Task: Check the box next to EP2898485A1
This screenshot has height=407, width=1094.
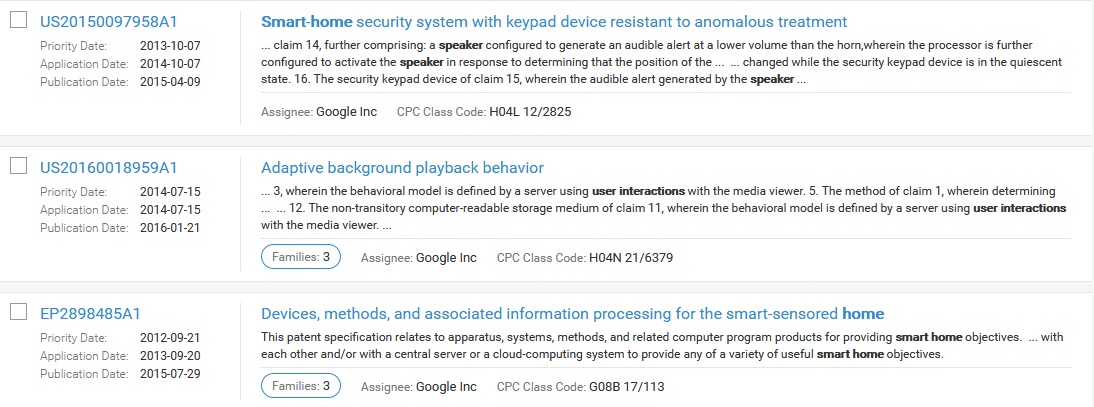Action: (18, 312)
